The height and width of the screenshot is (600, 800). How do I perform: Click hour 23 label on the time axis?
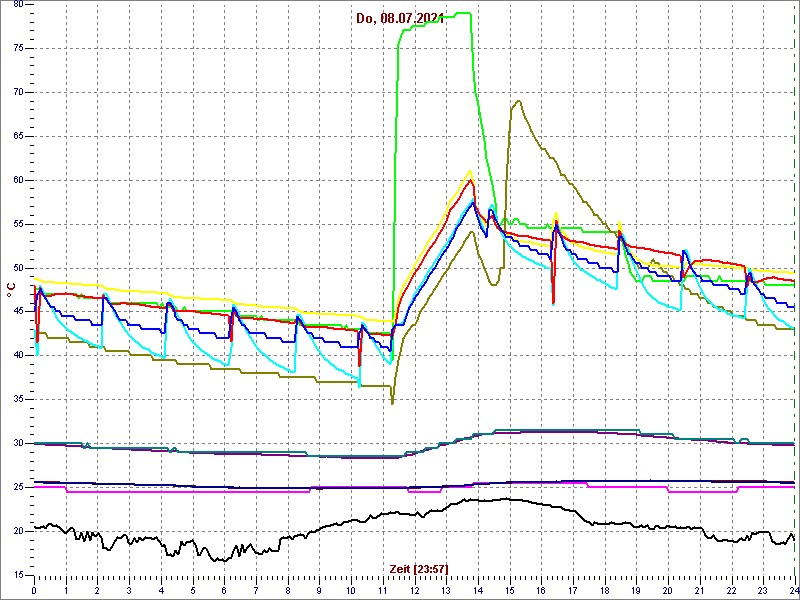pyautogui.click(x=762, y=590)
